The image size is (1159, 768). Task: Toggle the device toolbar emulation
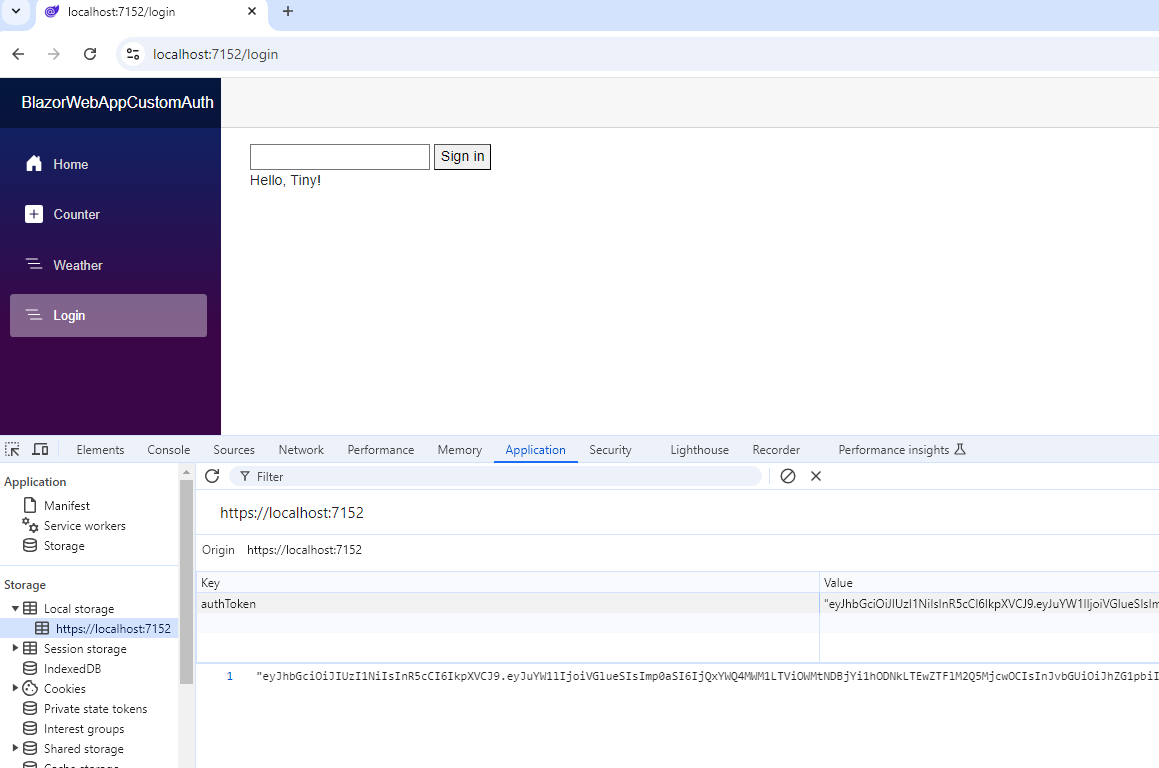[41, 449]
